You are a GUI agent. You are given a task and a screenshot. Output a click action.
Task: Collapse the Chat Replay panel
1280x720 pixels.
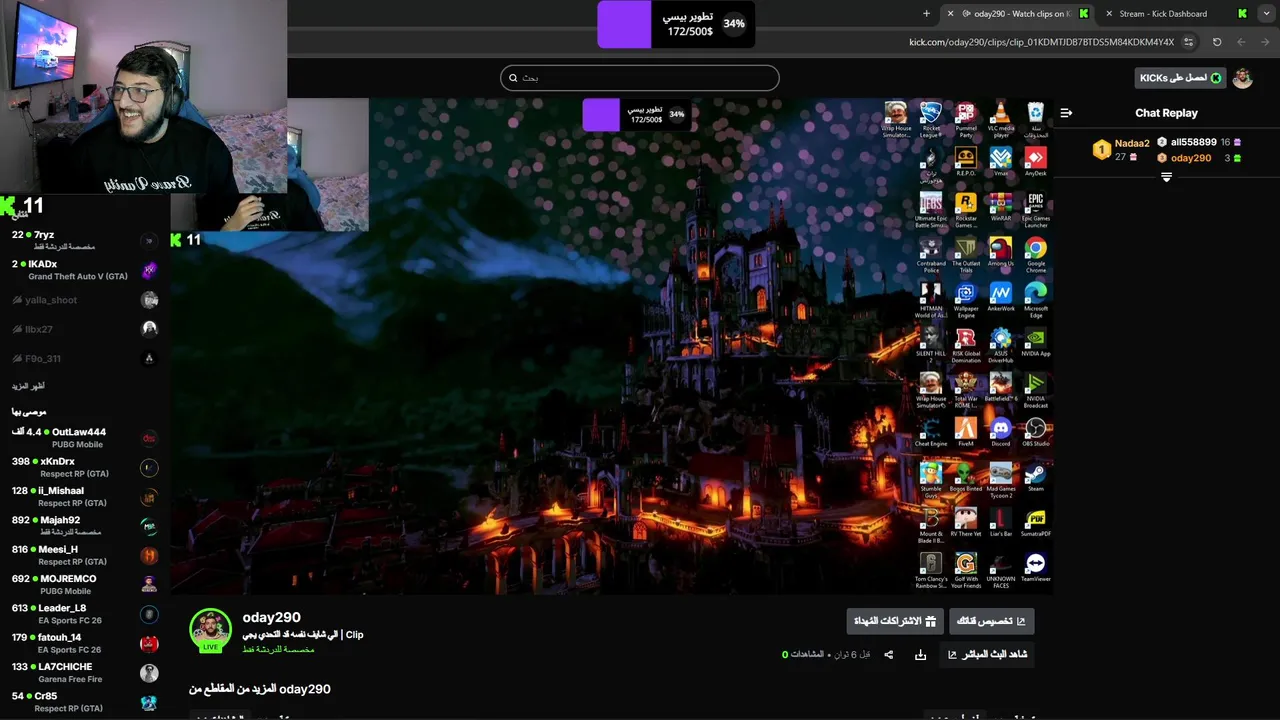[x=1066, y=113]
